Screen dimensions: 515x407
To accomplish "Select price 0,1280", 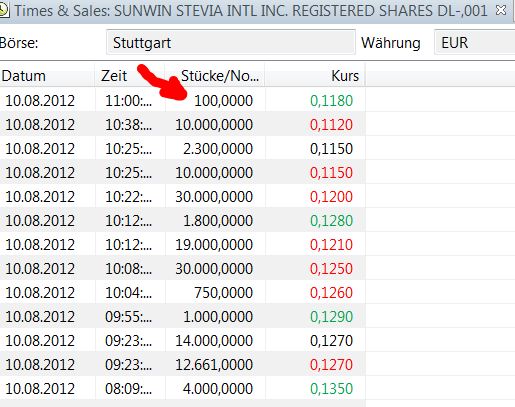I will tap(331, 221).
